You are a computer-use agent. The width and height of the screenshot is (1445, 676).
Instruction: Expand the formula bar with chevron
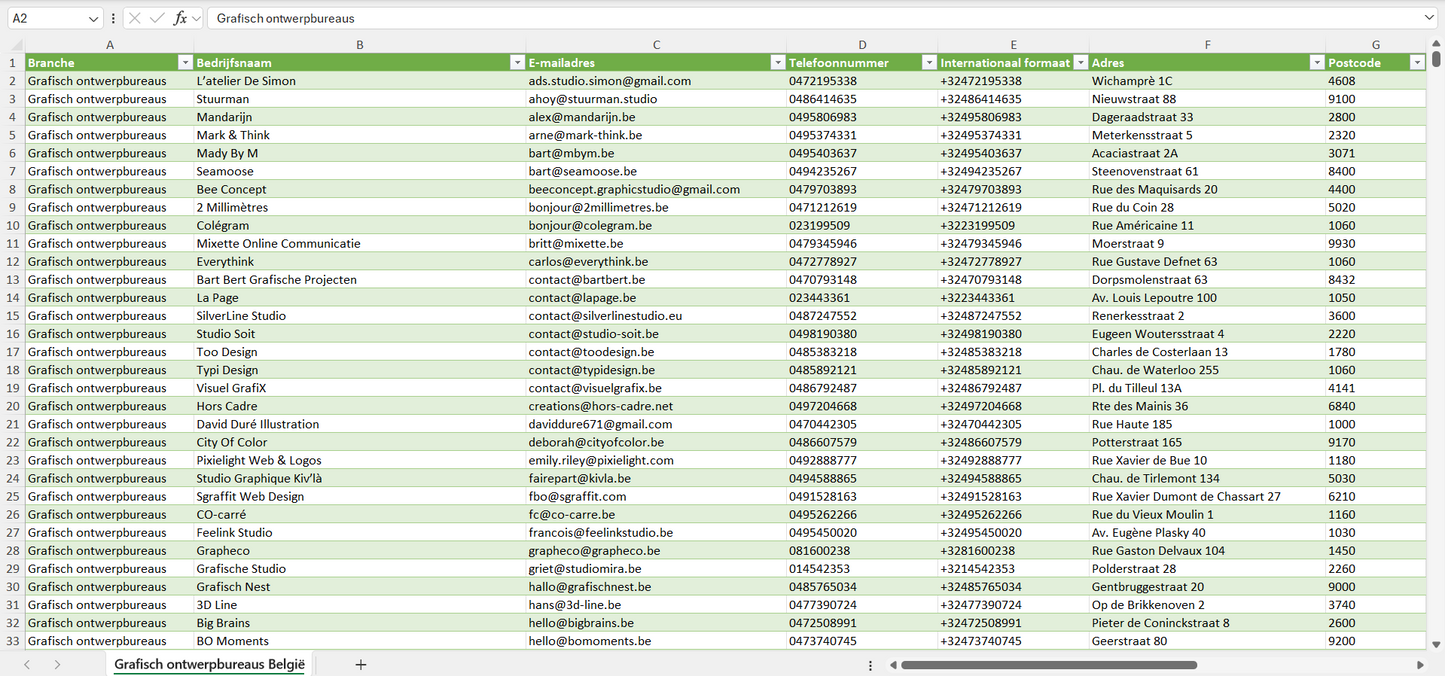click(1429, 18)
